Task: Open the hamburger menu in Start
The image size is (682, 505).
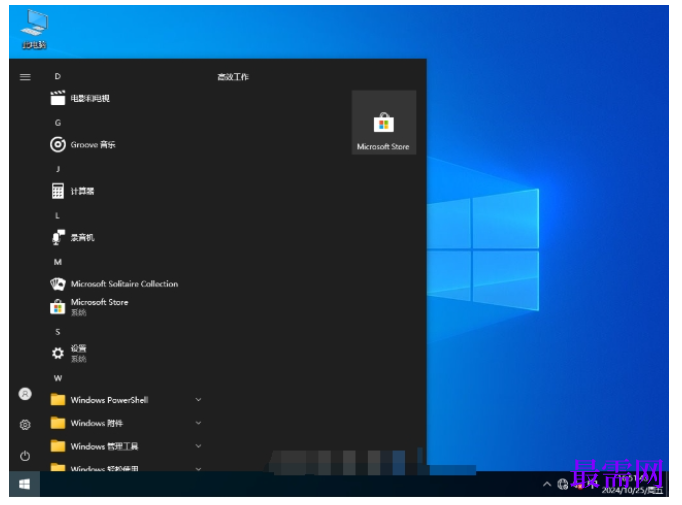Action: [25, 77]
